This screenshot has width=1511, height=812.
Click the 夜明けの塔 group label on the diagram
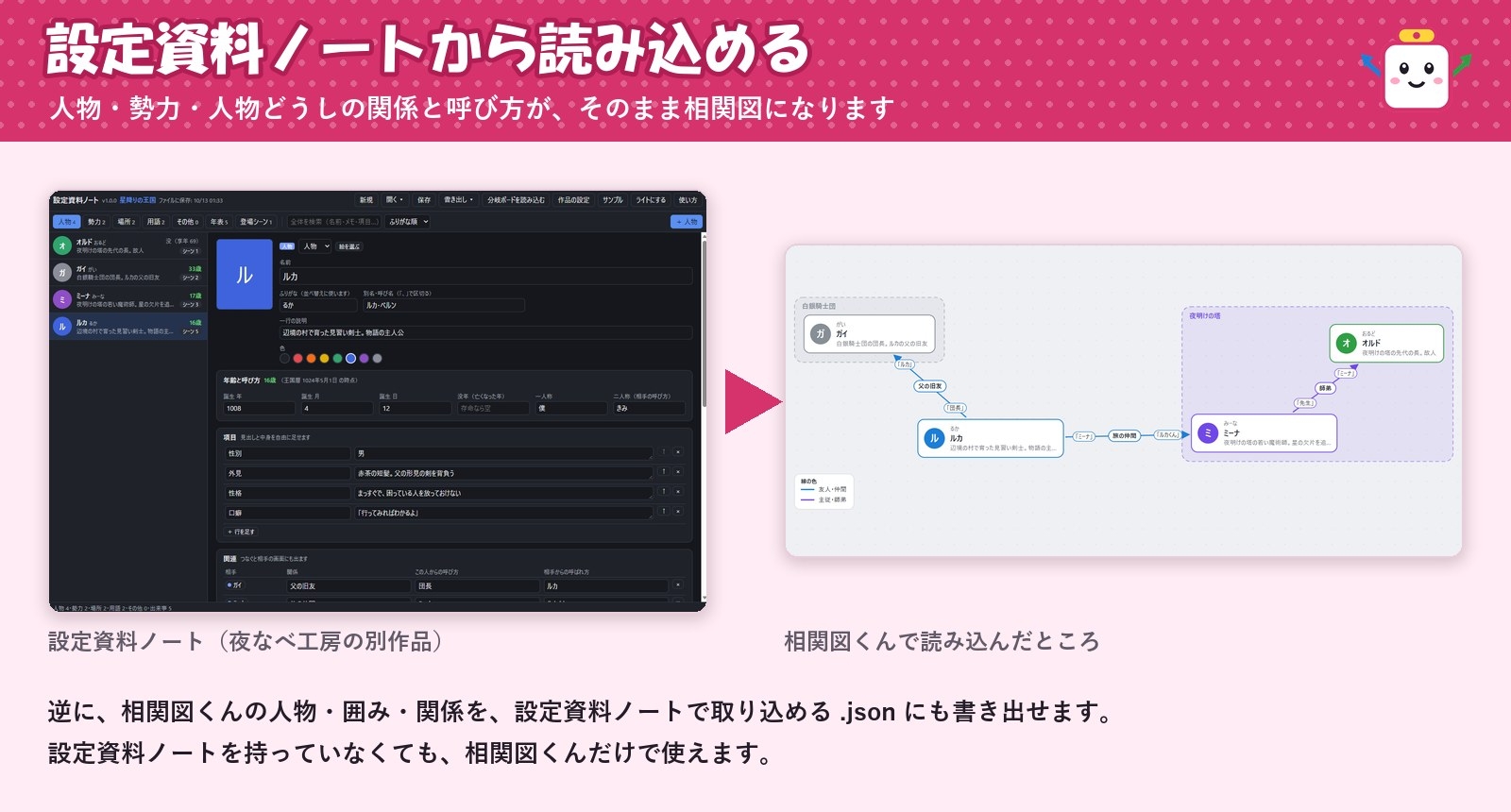pos(1205,315)
